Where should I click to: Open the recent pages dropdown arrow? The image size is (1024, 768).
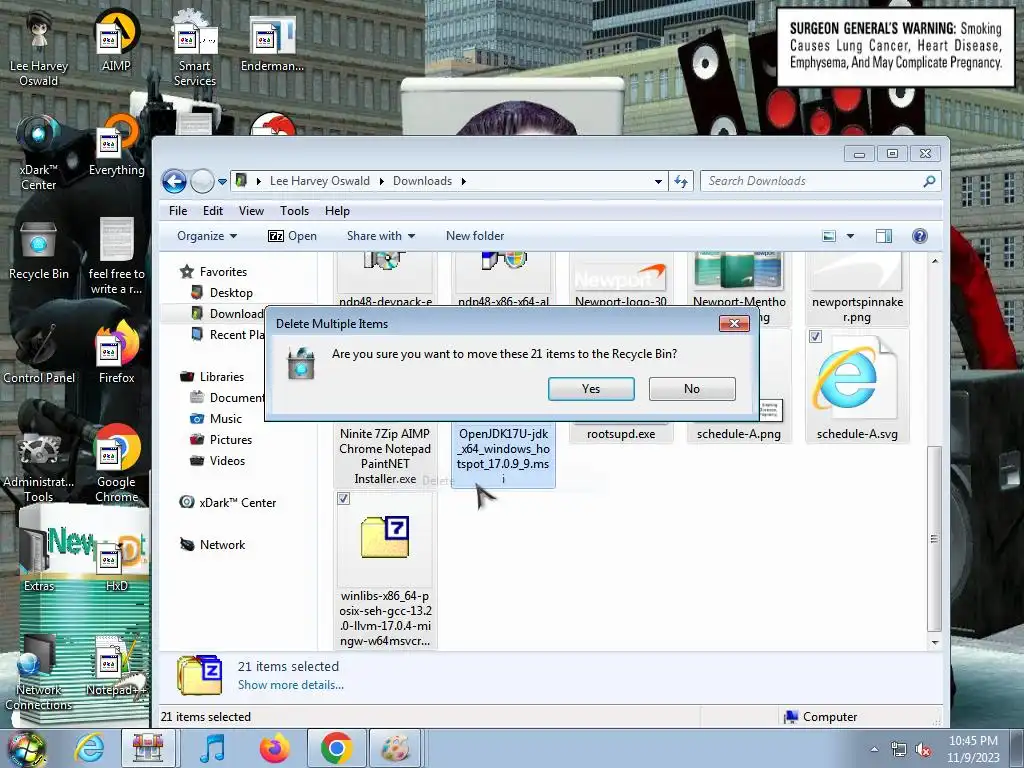[x=222, y=182]
